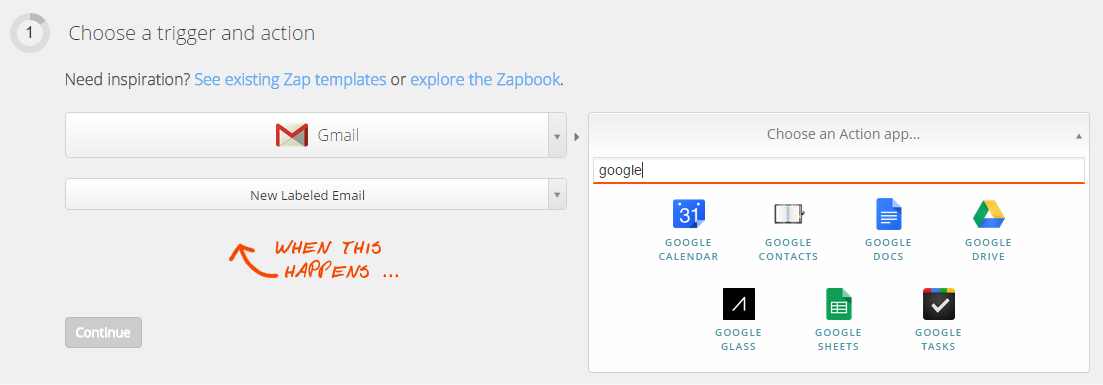
Task: Select the Google Calendar app icon
Action: (689, 214)
